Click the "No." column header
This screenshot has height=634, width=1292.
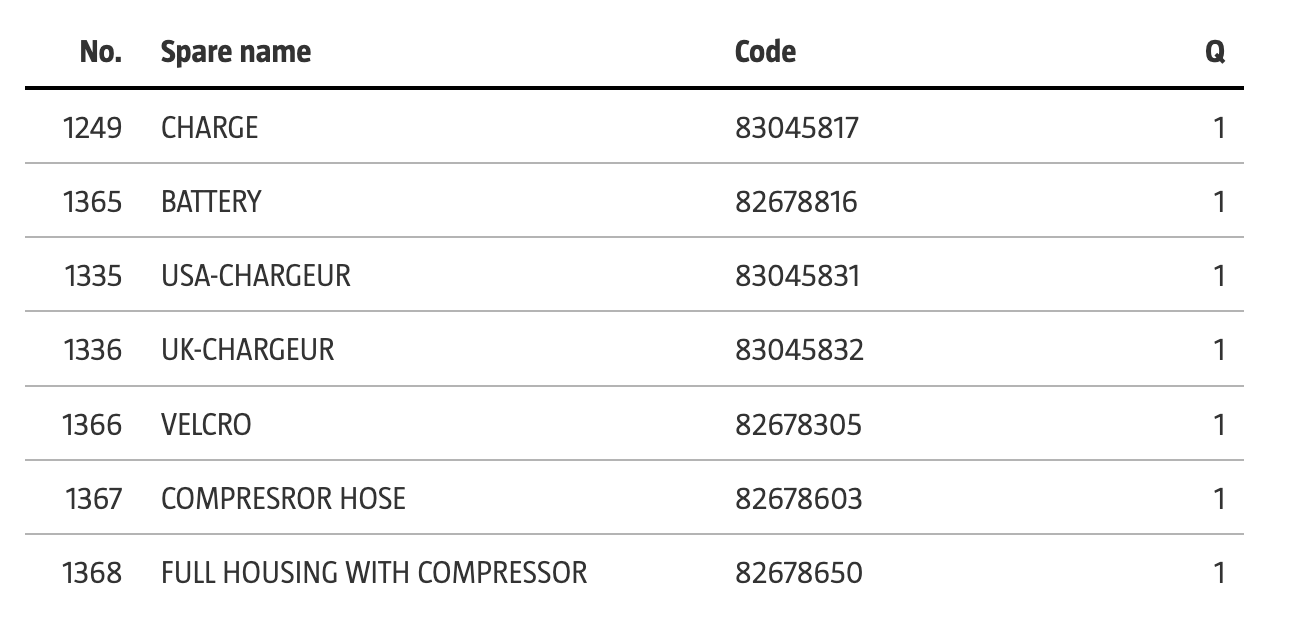[x=100, y=52]
